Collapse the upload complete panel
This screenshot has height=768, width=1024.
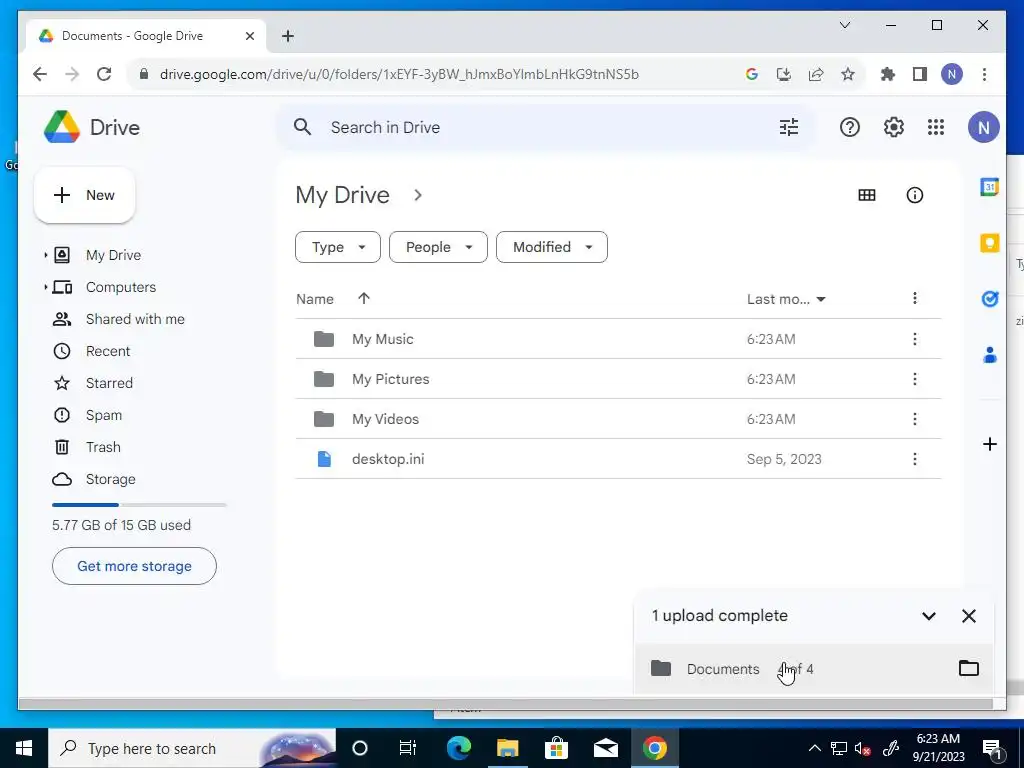click(x=929, y=616)
